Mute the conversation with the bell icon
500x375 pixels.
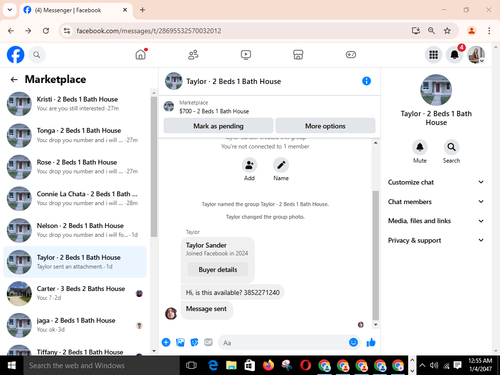pos(420,147)
